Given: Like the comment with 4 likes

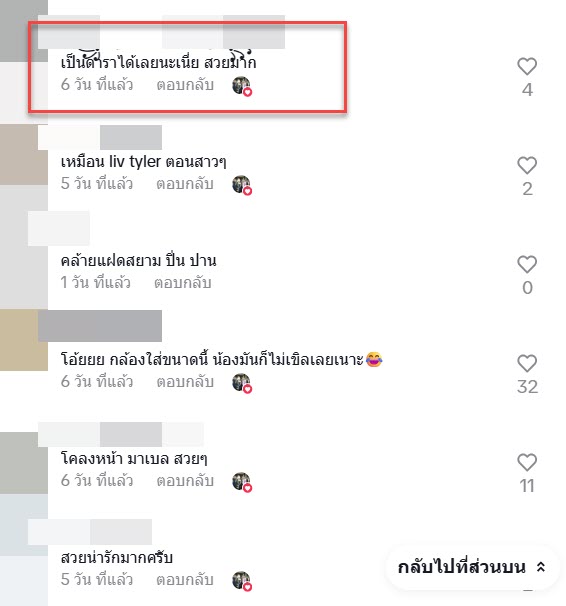Looking at the screenshot, I should click(527, 66).
